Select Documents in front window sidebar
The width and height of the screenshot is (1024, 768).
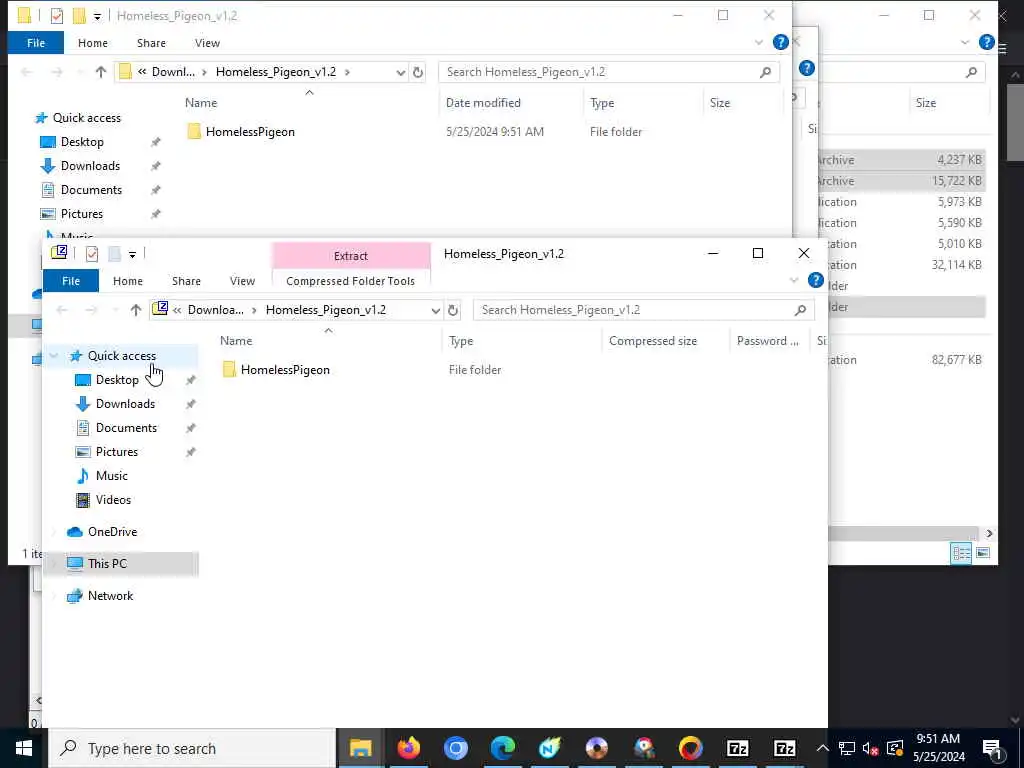126,428
